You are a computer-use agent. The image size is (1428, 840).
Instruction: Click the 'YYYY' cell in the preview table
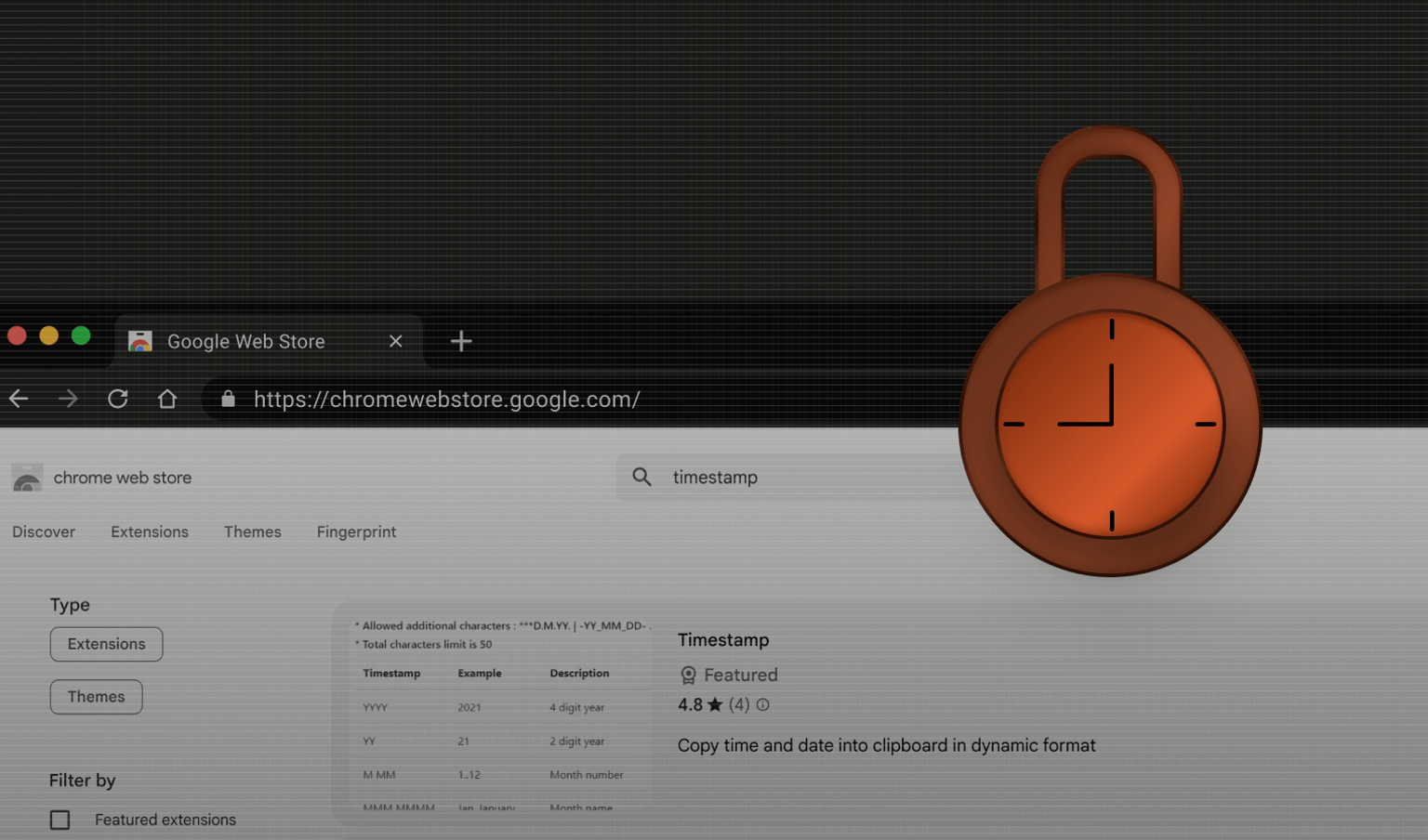coord(375,707)
